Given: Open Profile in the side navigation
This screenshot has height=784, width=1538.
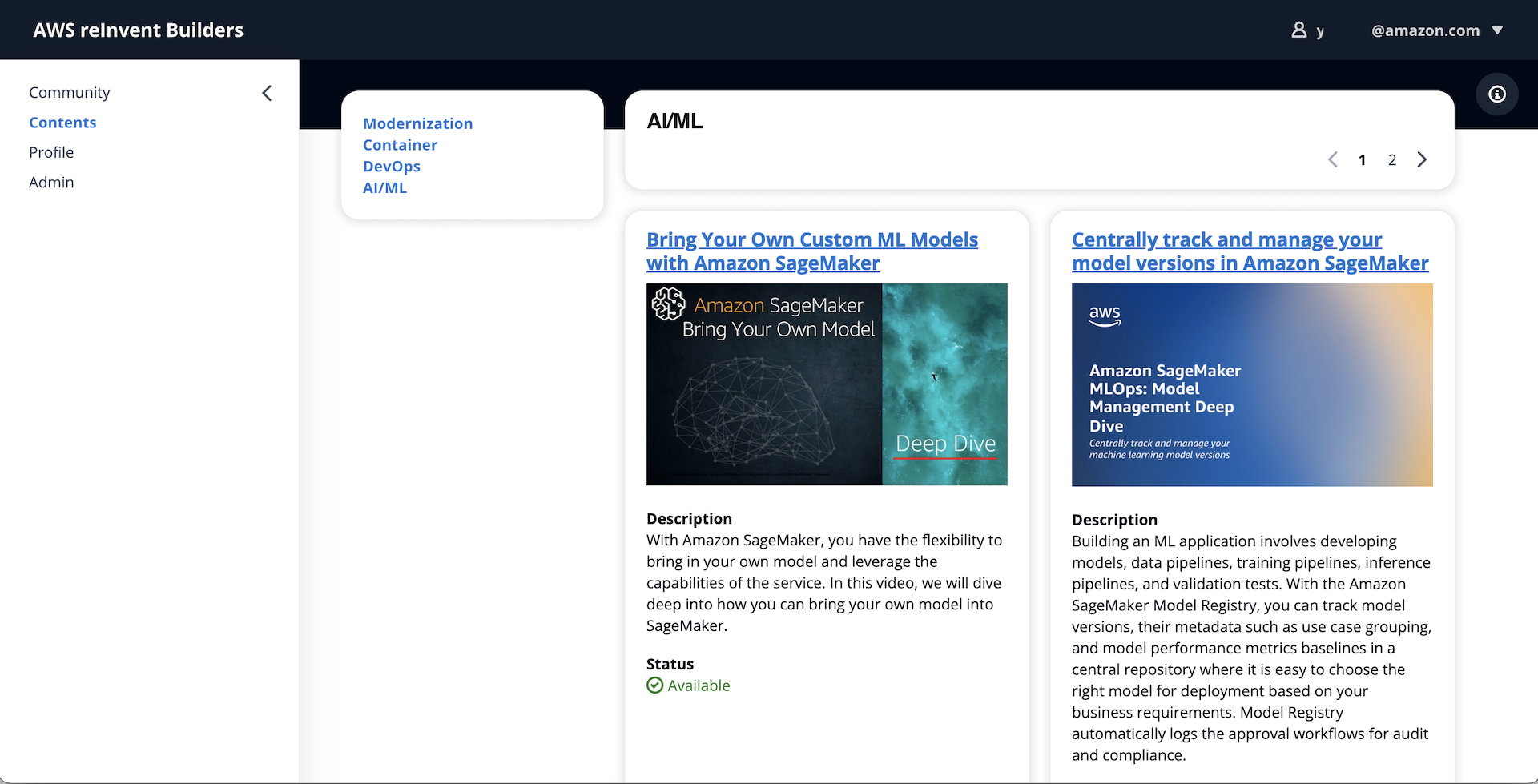Looking at the screenshot, I should 51,152.
